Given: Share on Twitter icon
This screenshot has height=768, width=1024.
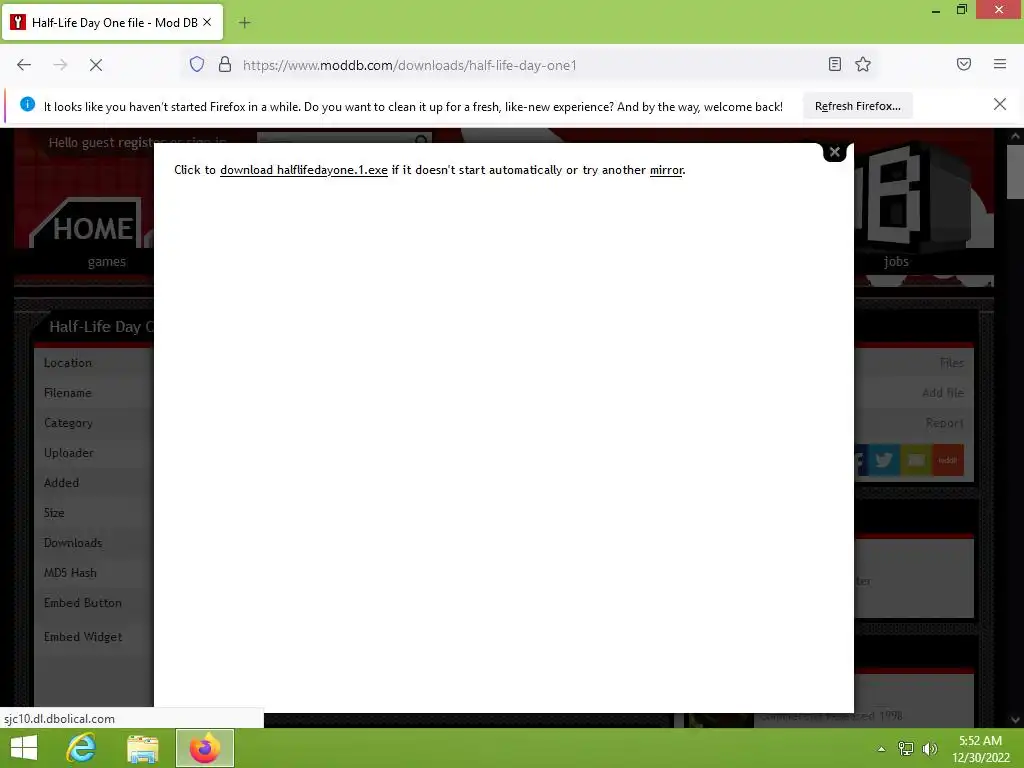Looking at the screenshot, I should [884, 460].
